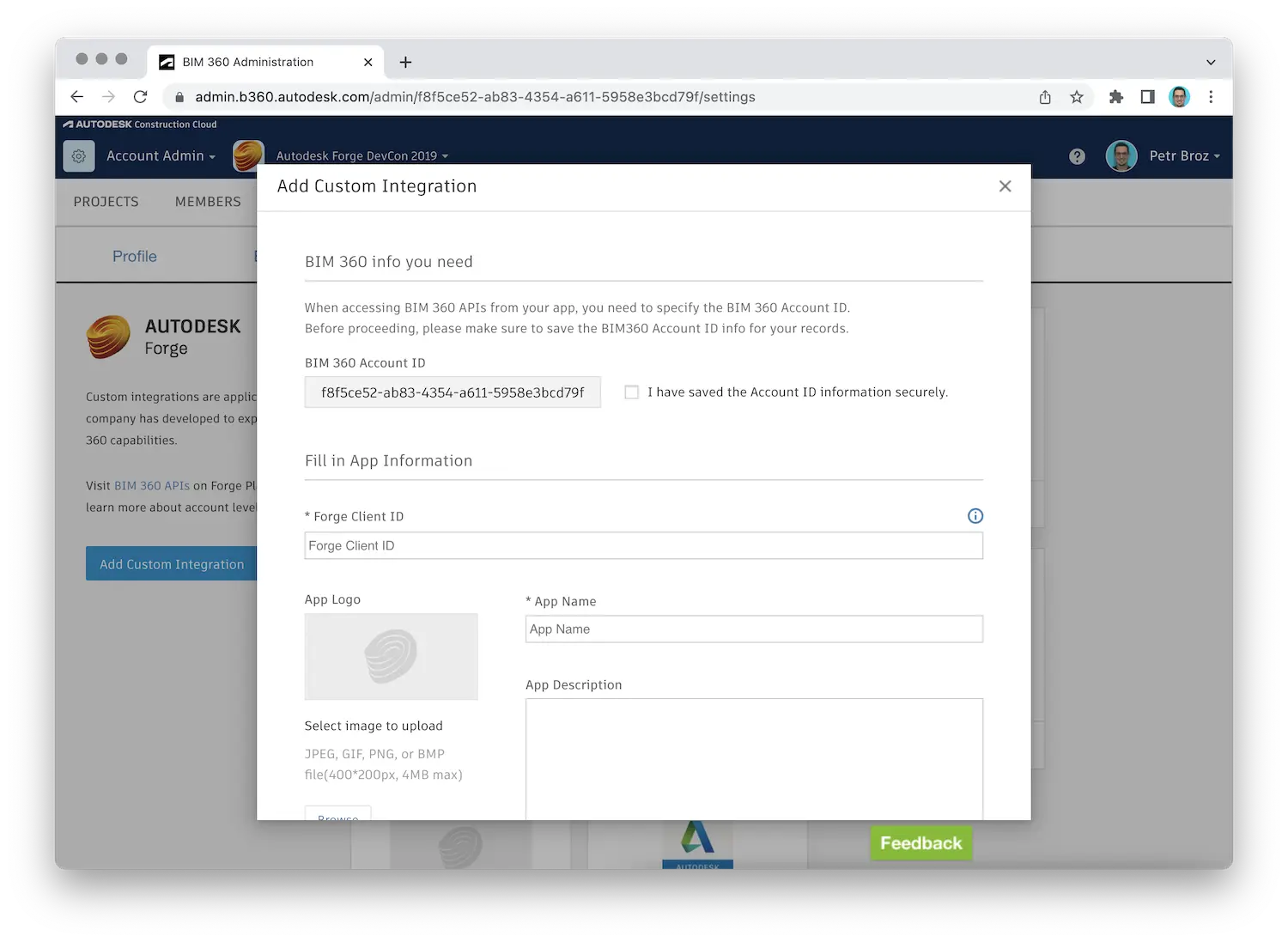
Task: Go to the PROJECTS tab
Action: [x=106, y=202]
